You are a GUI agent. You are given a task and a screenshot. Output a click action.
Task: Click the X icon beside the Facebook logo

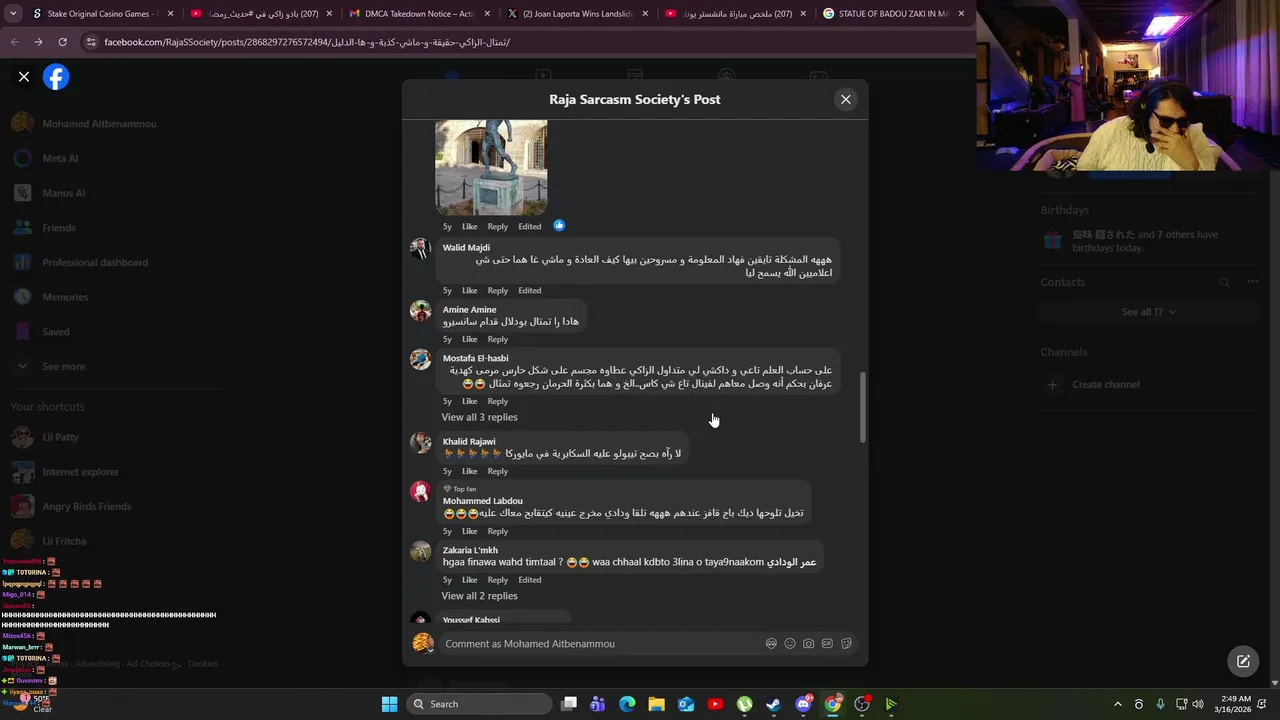tap(24, 77)
